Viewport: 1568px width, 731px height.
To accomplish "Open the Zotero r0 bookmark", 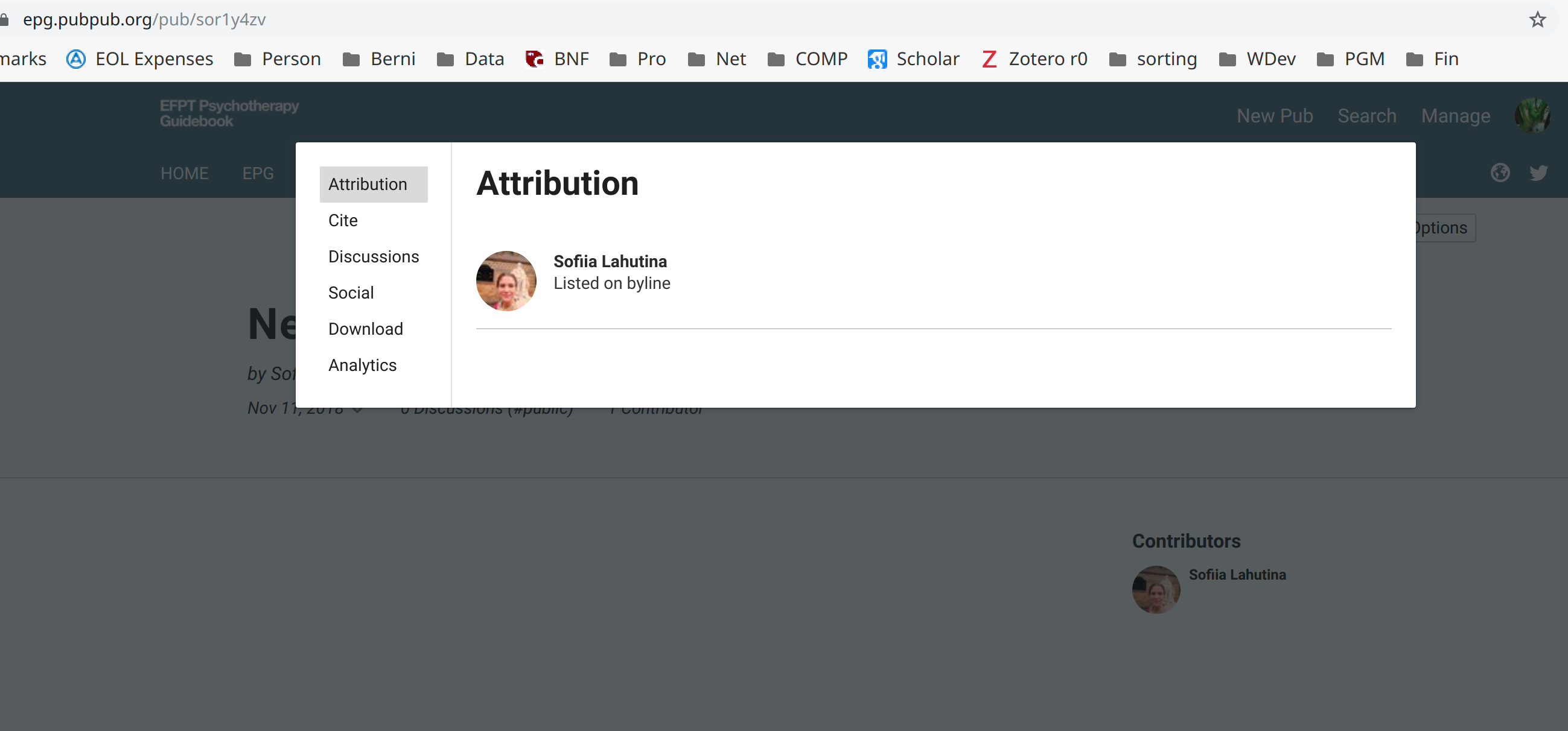I will point(1048,59).
